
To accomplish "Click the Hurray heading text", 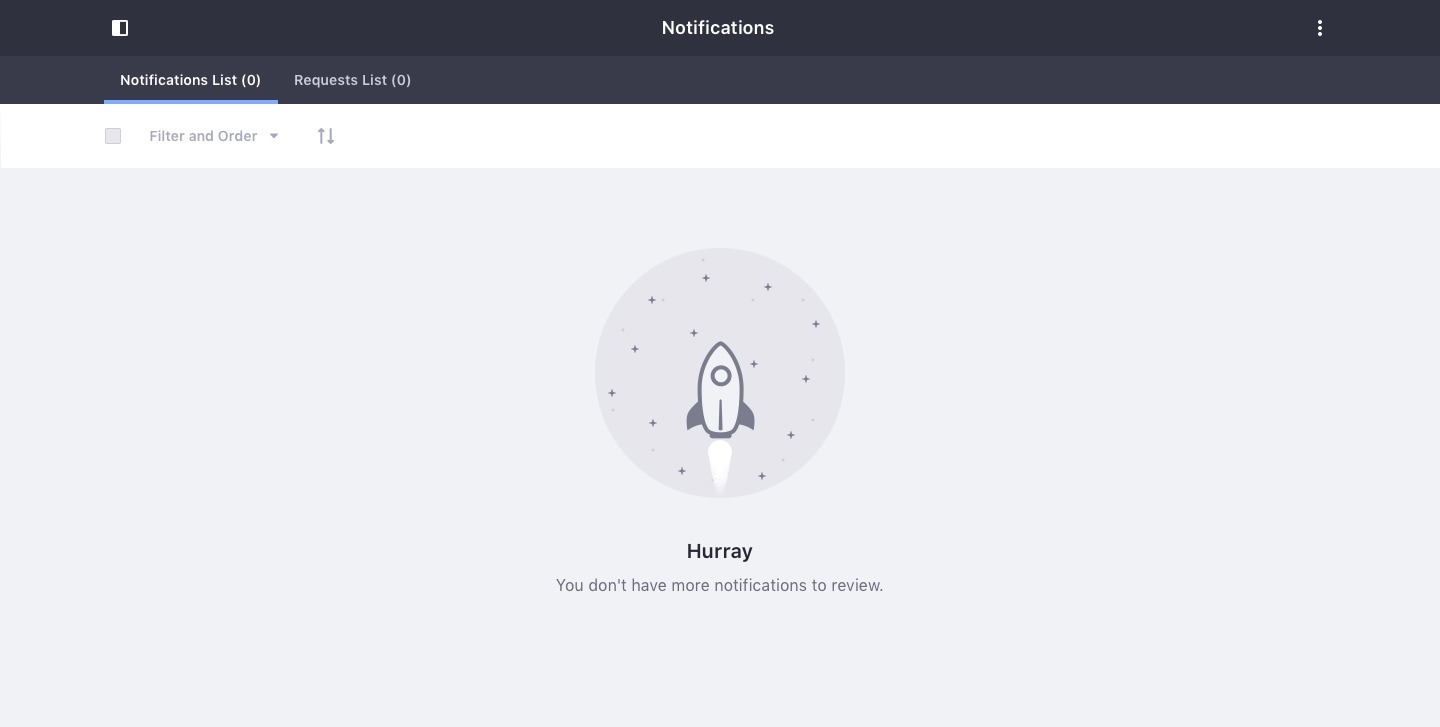I will (x=719, y=551).
